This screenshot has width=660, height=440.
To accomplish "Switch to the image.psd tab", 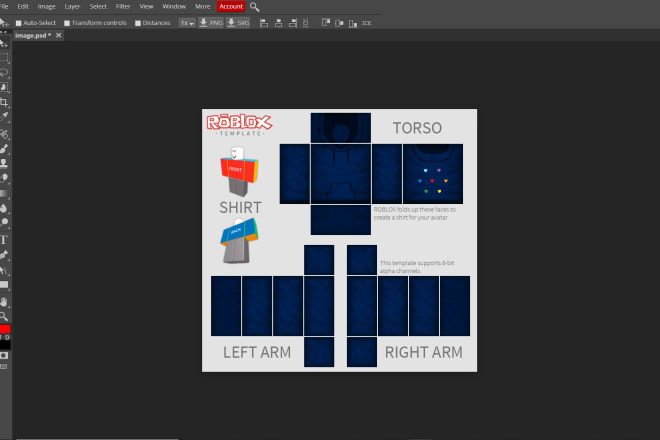I will (33, 35).
